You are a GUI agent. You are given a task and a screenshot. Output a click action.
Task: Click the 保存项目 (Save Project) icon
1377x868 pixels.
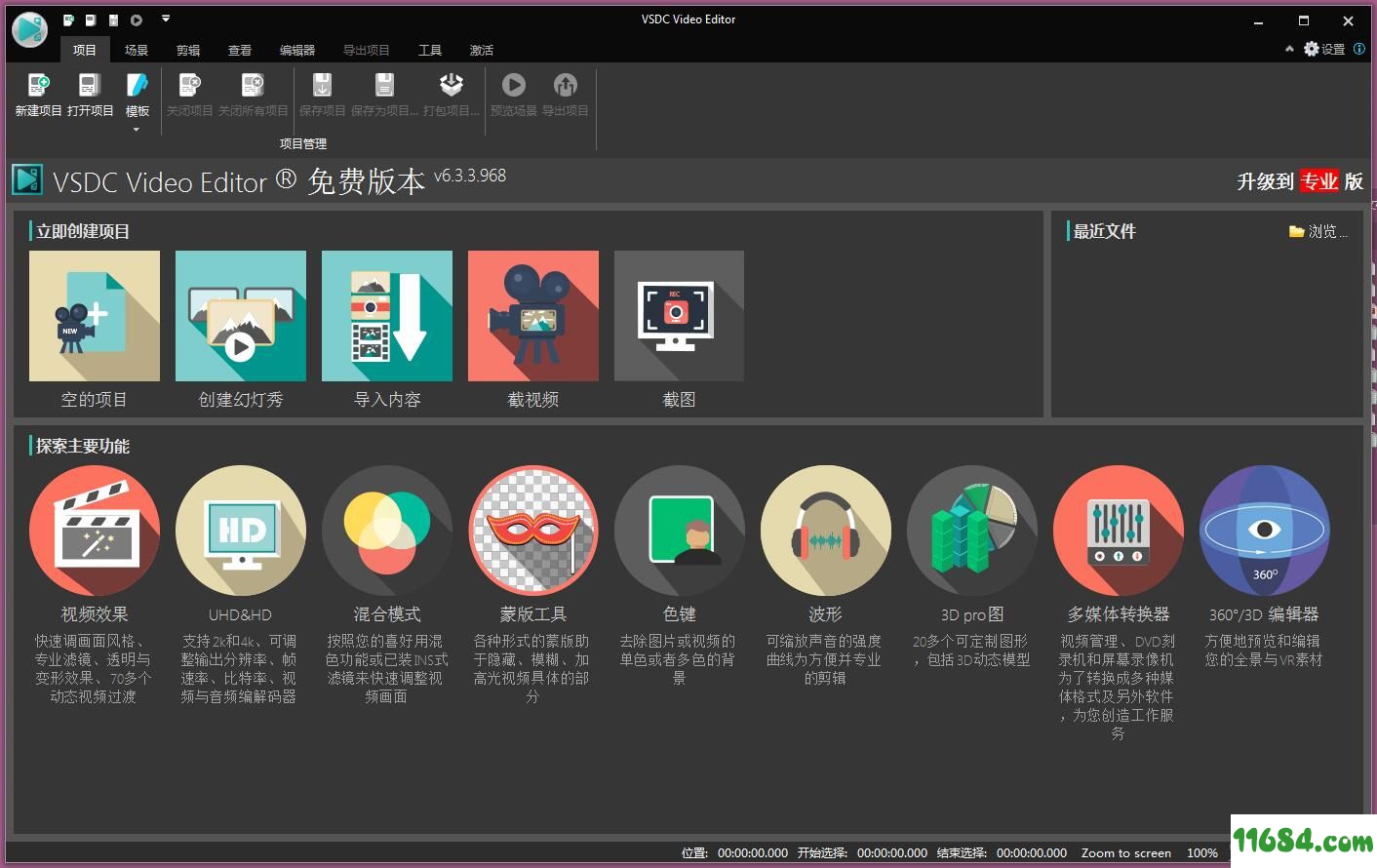pyautogui.click(x=322, y=86)
